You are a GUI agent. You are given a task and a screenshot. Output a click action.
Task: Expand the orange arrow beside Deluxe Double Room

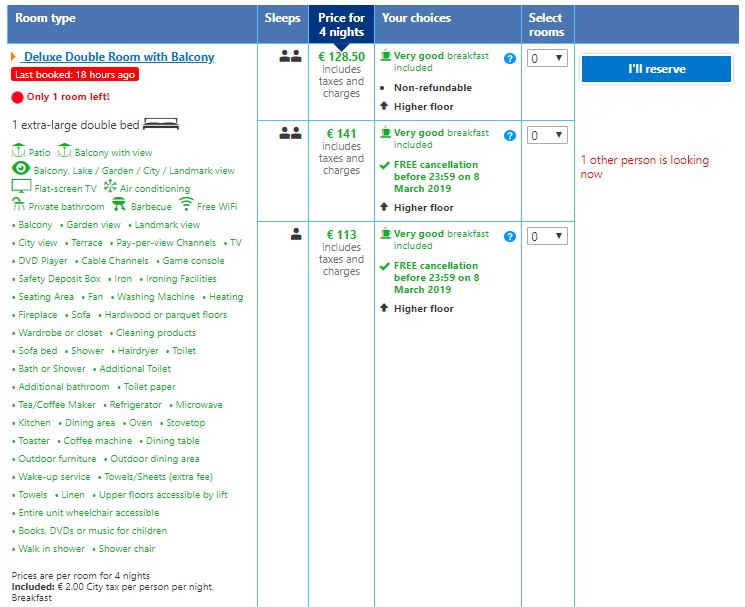(x=13, y=57)
